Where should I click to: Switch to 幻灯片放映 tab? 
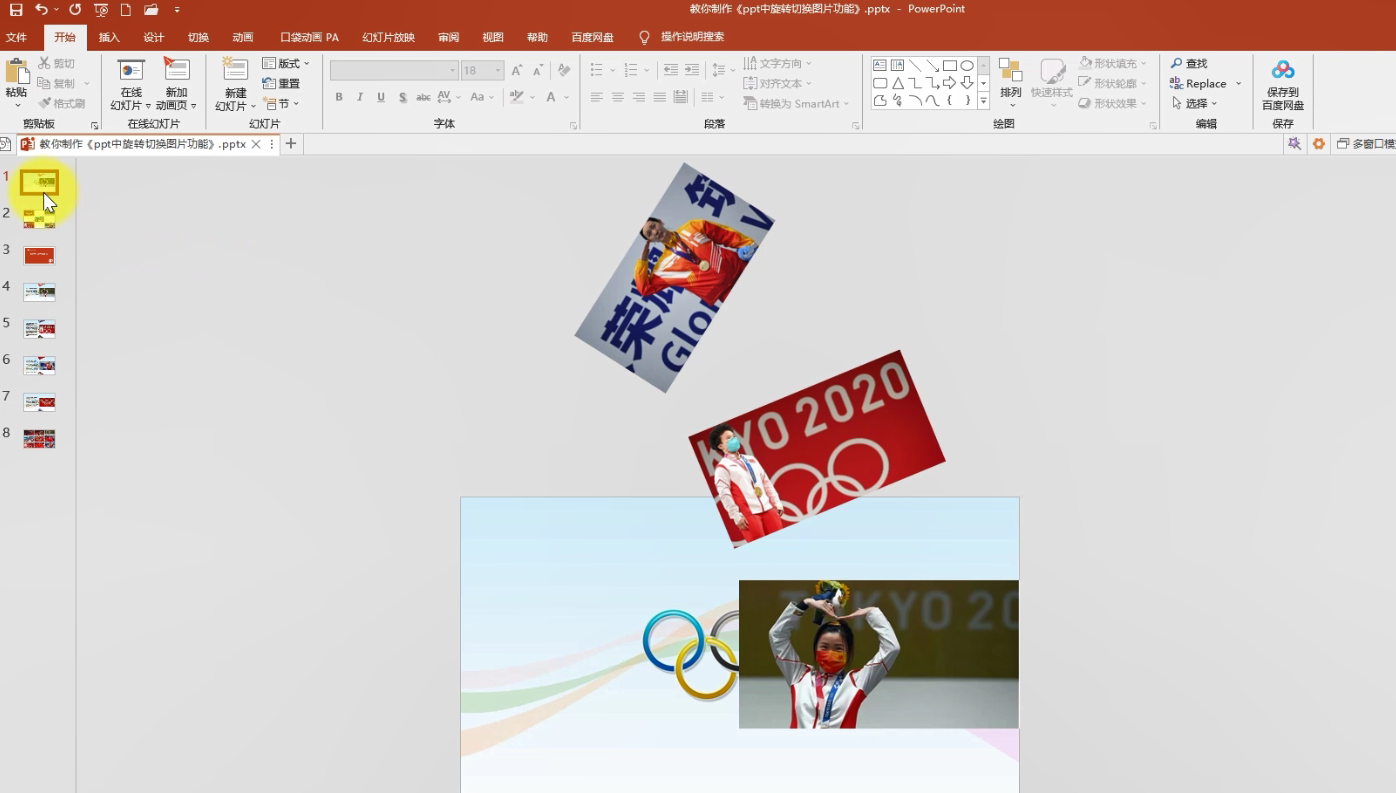point(388,37)
